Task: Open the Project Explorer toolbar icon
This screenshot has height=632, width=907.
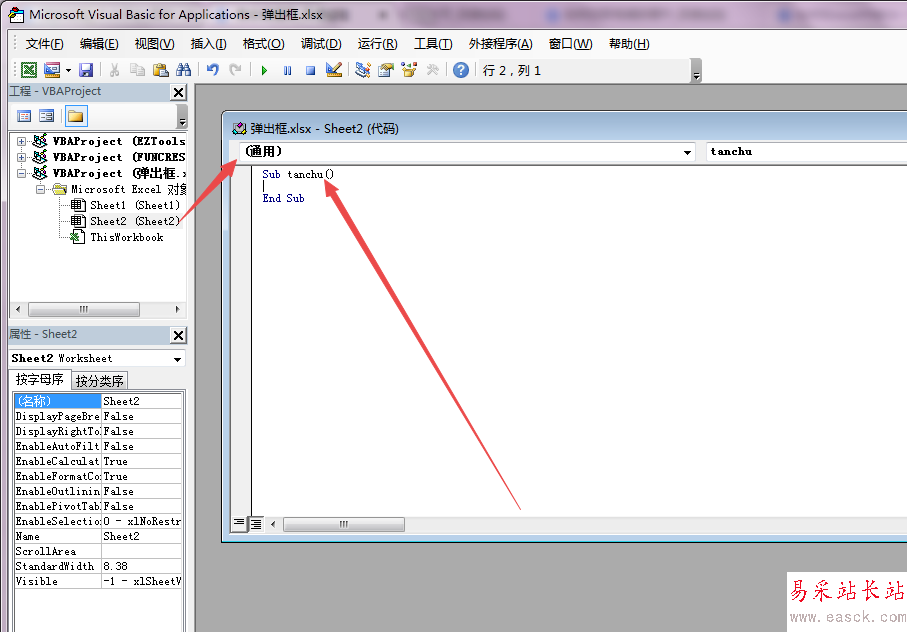Action: [363, 70]
